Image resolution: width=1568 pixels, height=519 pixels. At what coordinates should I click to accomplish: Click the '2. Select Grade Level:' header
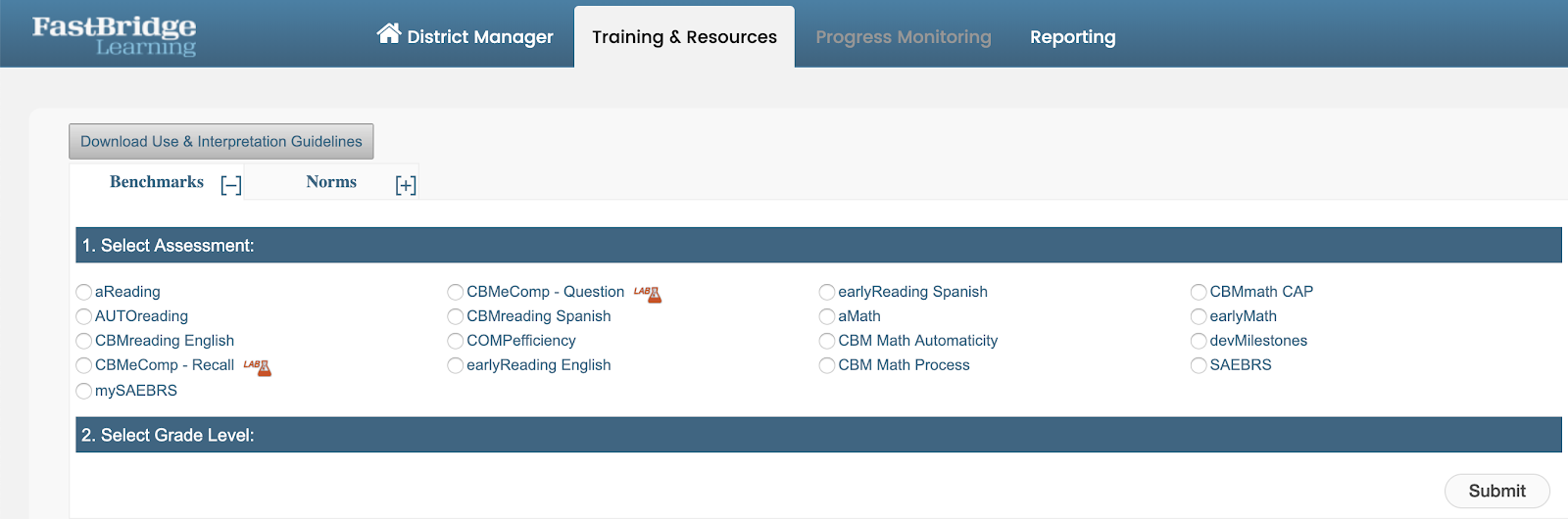[818, 435]
